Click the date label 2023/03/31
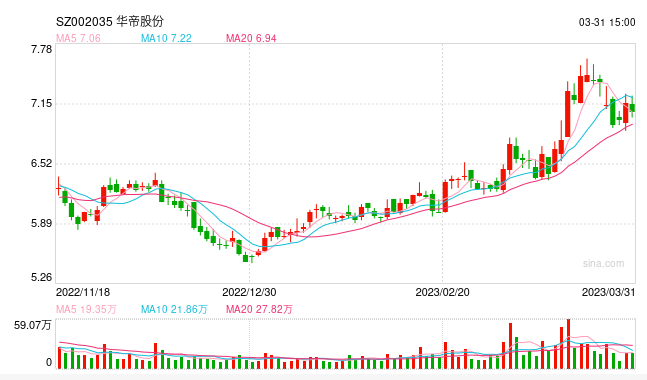This screenshot has width=647, height=380. tap(609, 292)
